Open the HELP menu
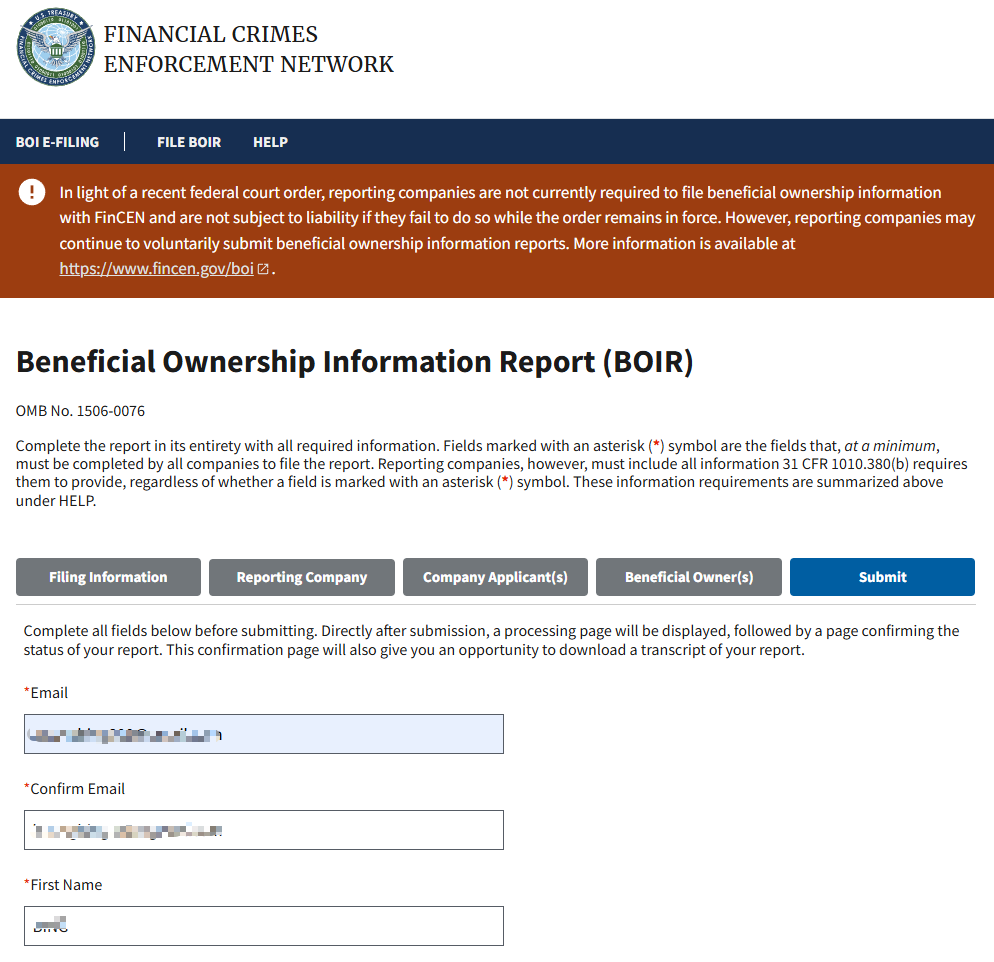 pos(270,142)
